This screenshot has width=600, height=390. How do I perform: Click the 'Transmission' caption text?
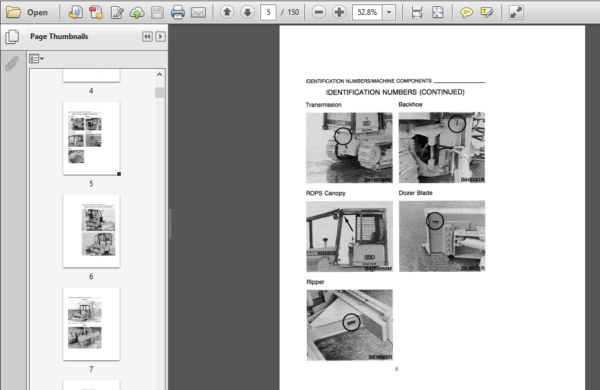(324, 104)
